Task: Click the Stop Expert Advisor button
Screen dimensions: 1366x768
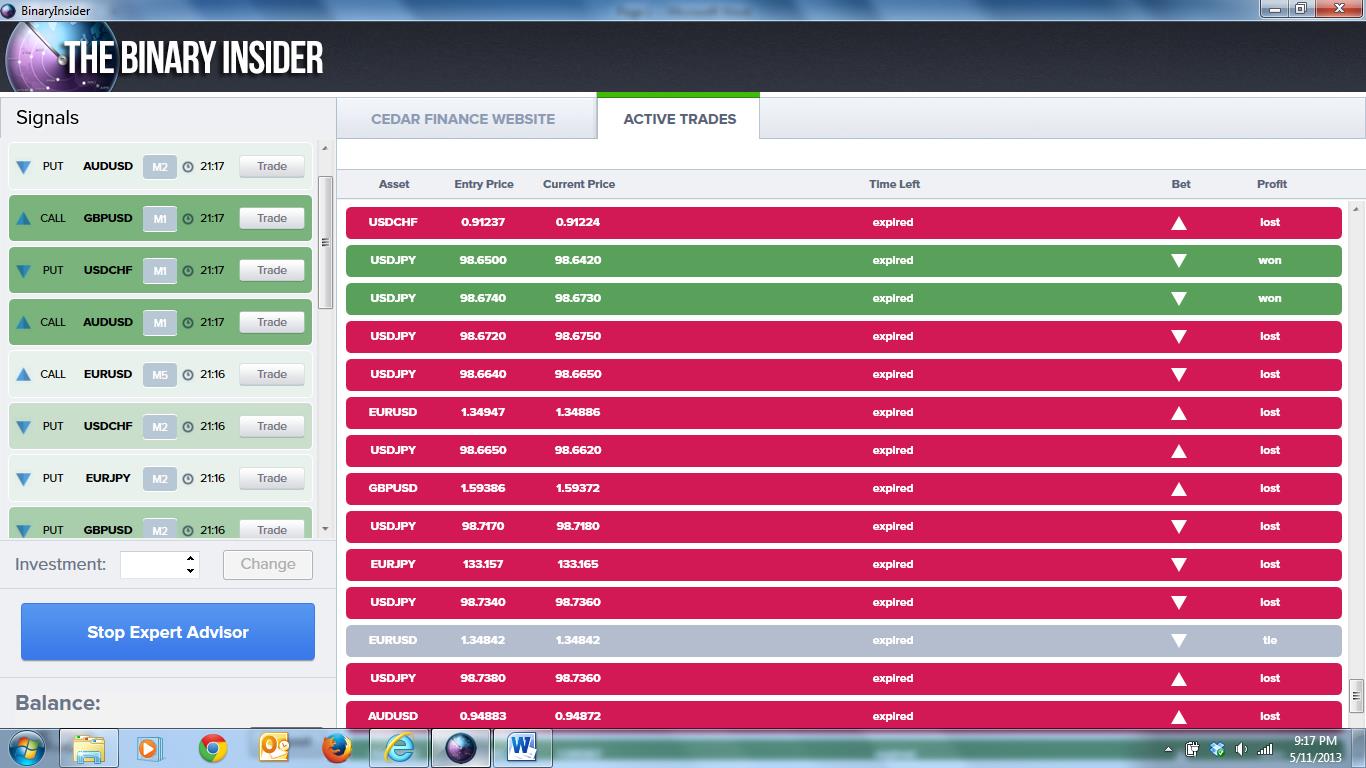Action: [x=168, y=632]
